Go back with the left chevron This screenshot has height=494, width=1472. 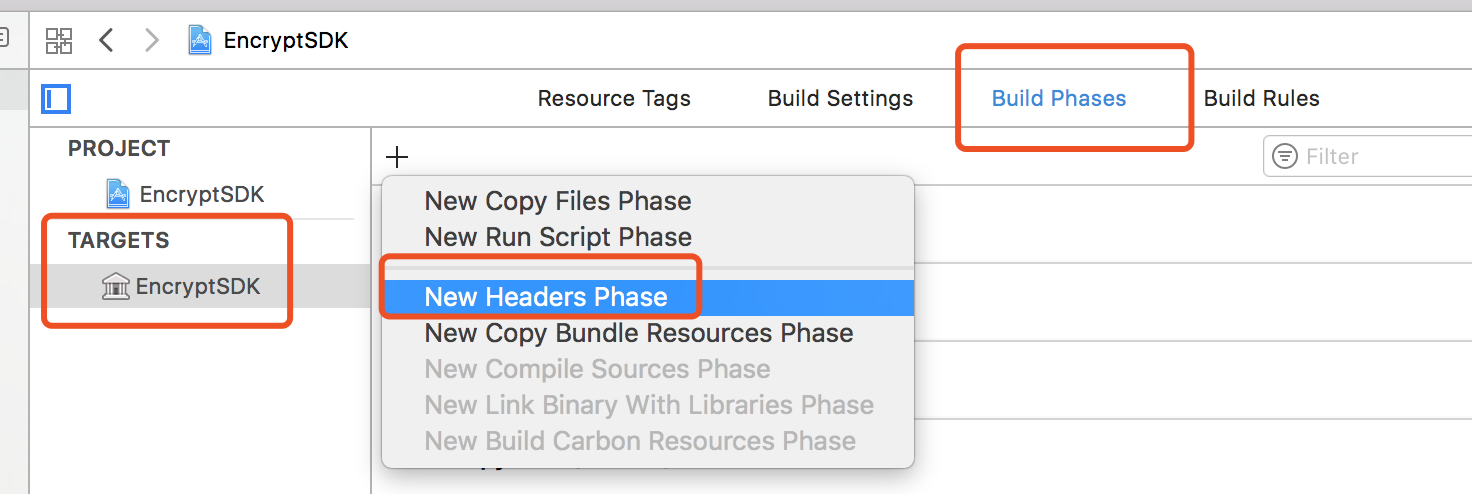[x=106, y=41]
